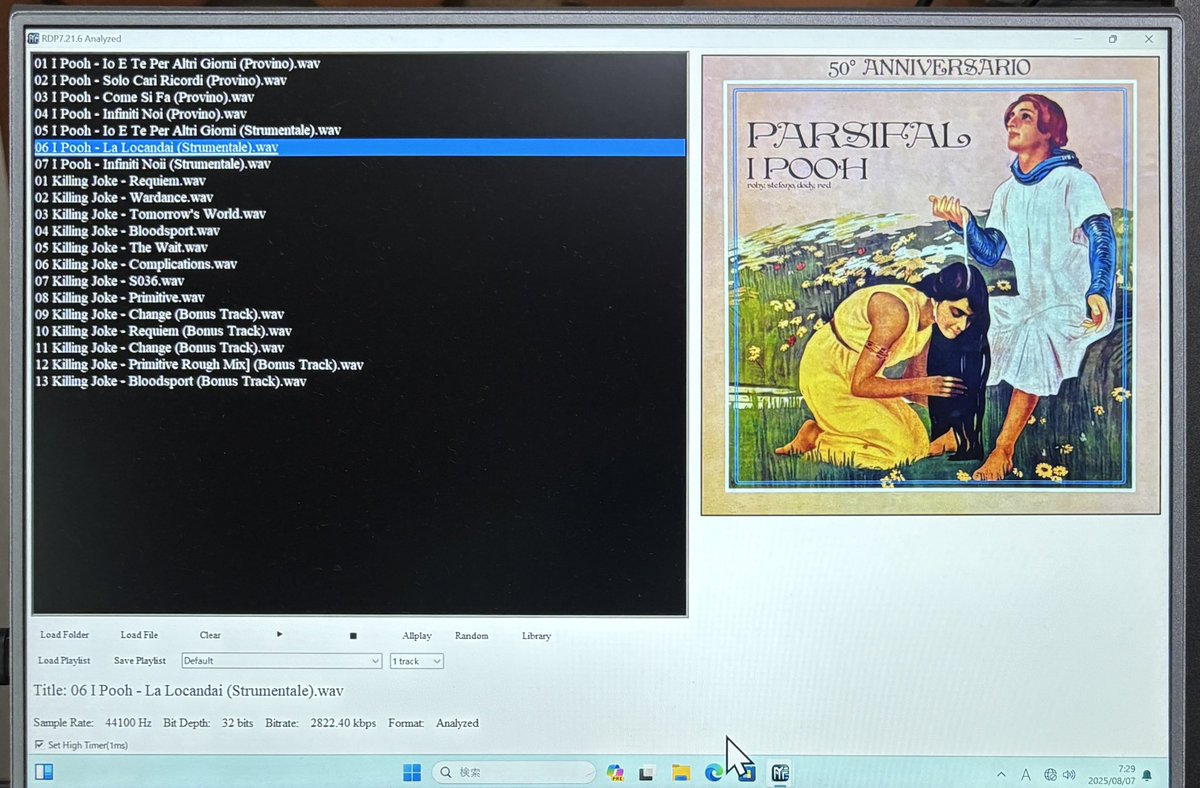Viewport: 1200px width, 788px height.
Task: Select highlighted '06 I Pooh - La Locandai (Strumentale).wav' row
Action: pos(359,147)
